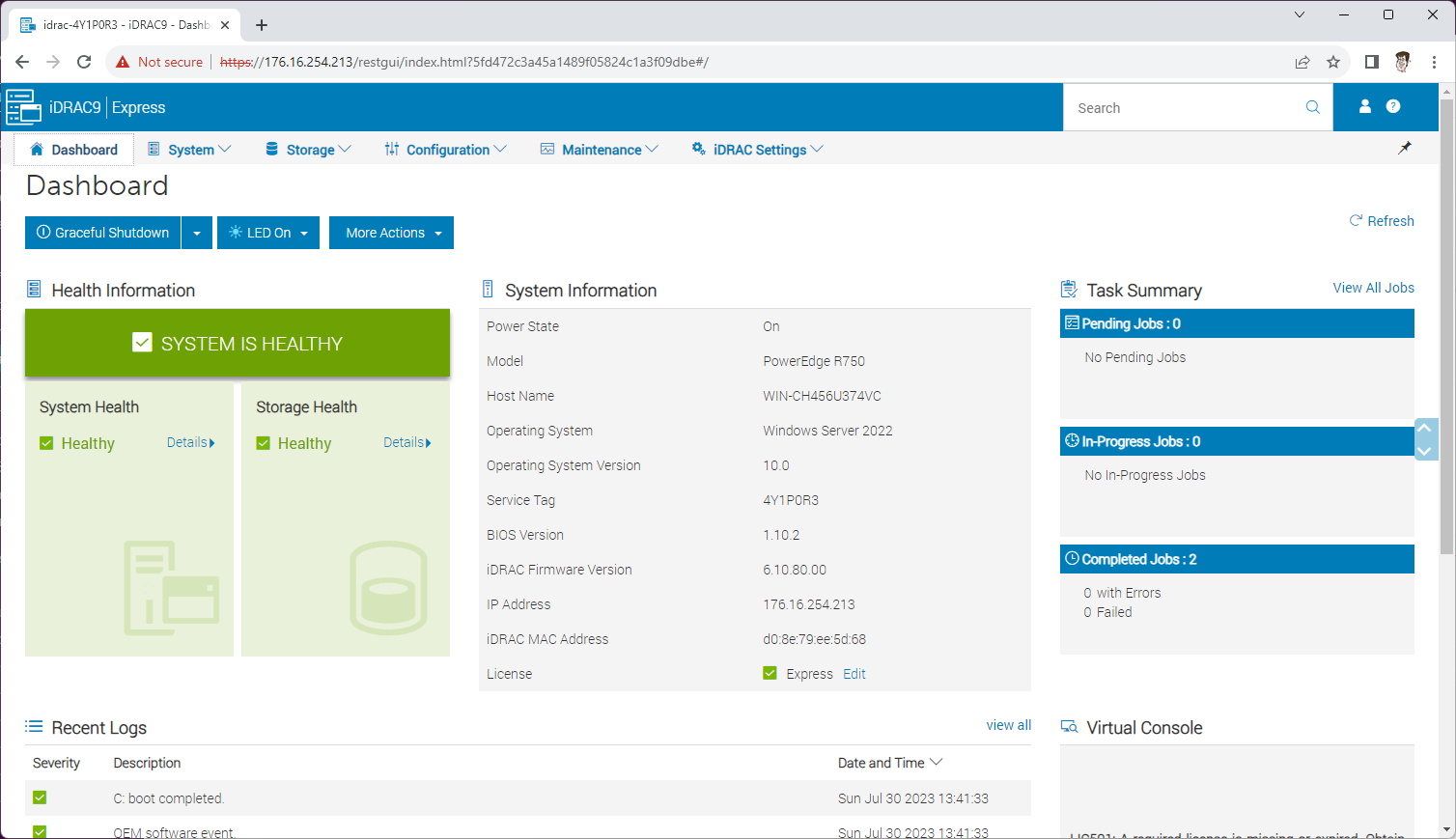Click the browser reload icon
The image size is (1456, 839).
(x=84, y=62)
